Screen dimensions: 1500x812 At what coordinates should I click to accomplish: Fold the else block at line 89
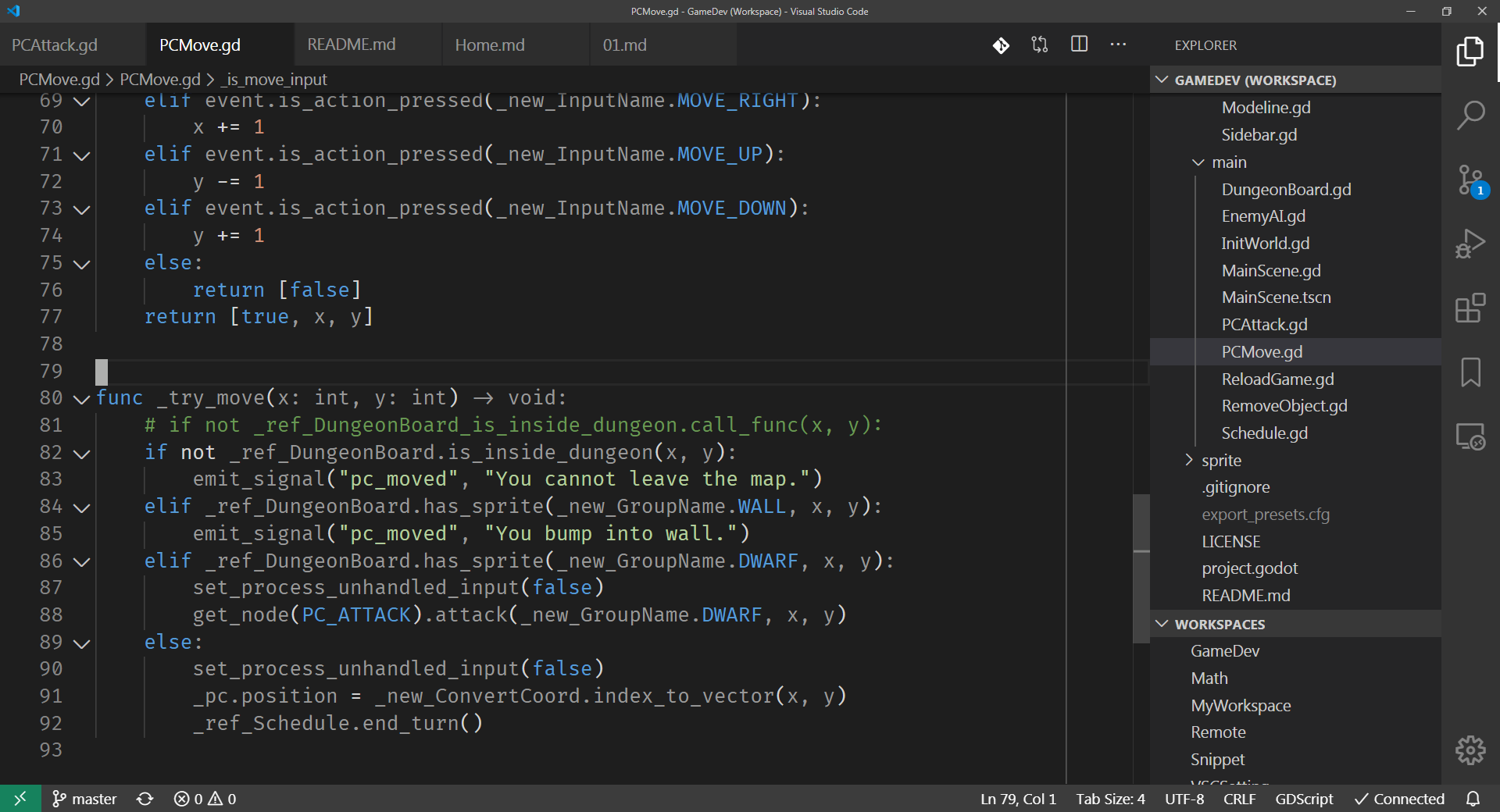point(82,643)
